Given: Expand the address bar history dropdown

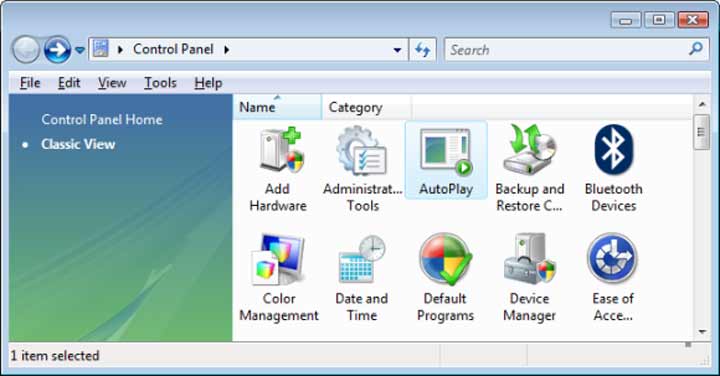Looking at the screenshot, I should click(x=397, y=50).
